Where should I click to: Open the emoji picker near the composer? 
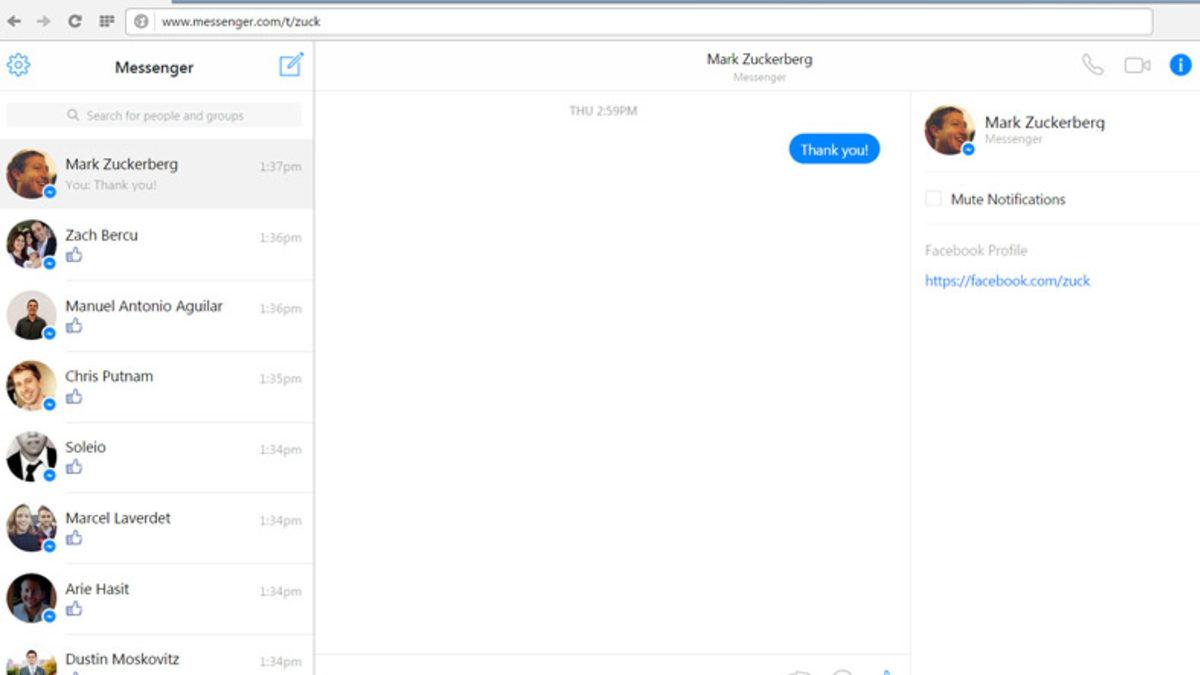[x=842, y=671]
